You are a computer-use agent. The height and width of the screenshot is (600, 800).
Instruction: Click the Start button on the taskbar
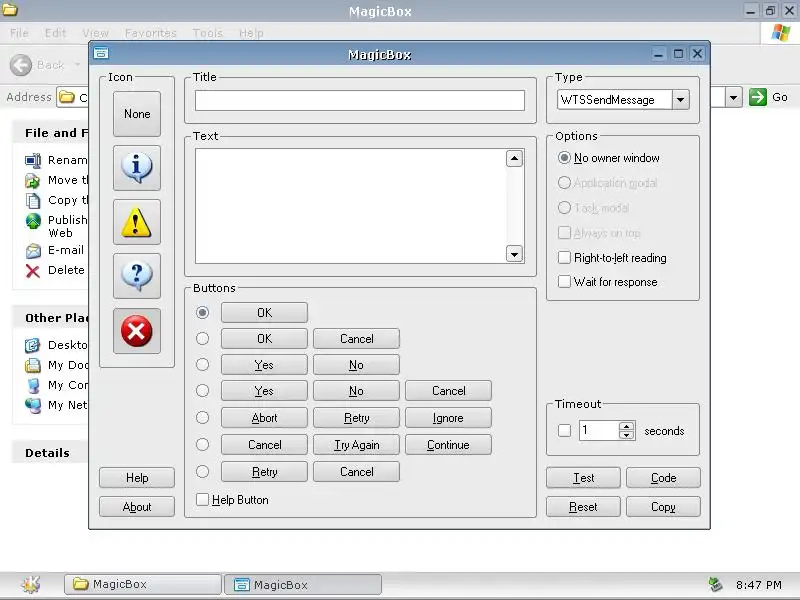pyautogui.click(x=31, y=584)
